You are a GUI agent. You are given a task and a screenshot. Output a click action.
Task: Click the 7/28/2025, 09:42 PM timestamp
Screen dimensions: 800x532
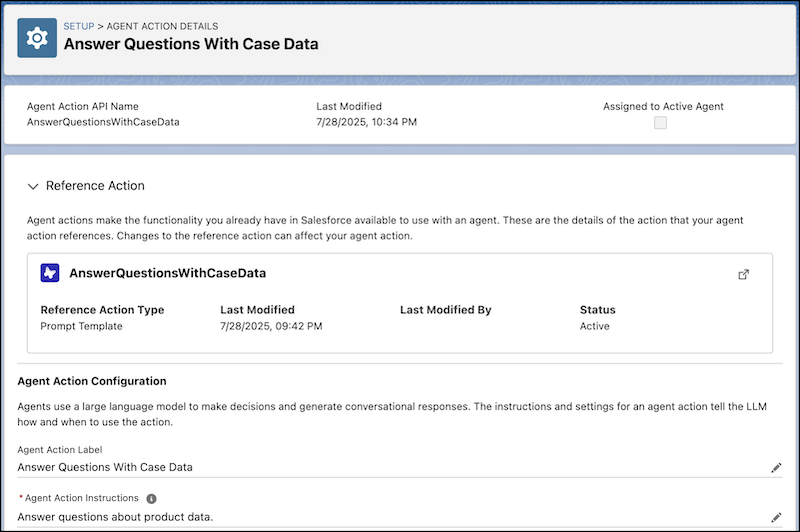[x=271, y=326]
